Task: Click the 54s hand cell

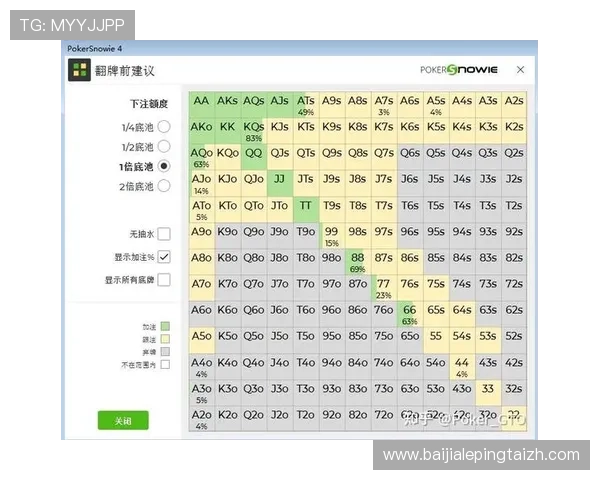Action: 462,340
